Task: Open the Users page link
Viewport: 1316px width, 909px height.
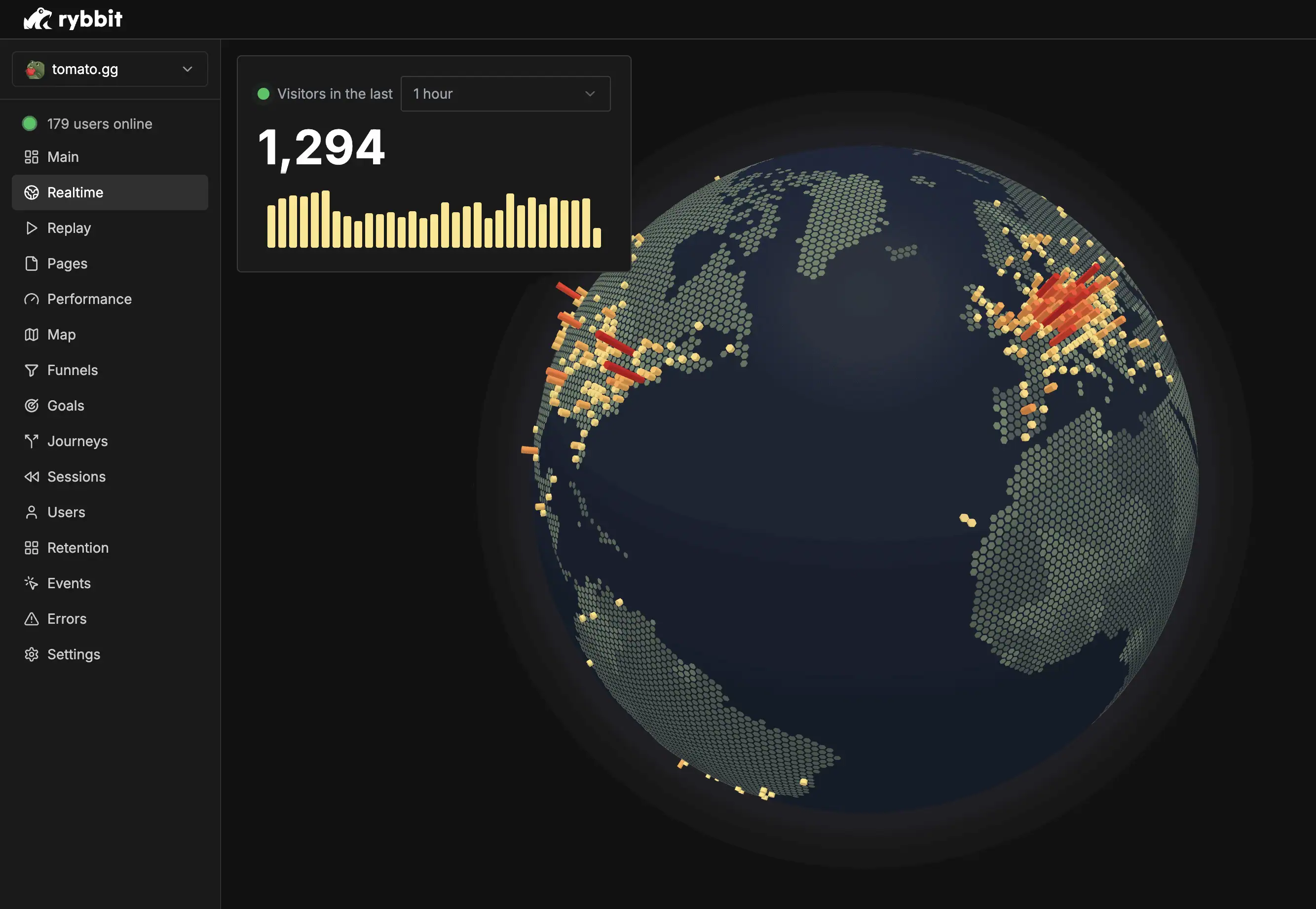Action: [66, 512]
